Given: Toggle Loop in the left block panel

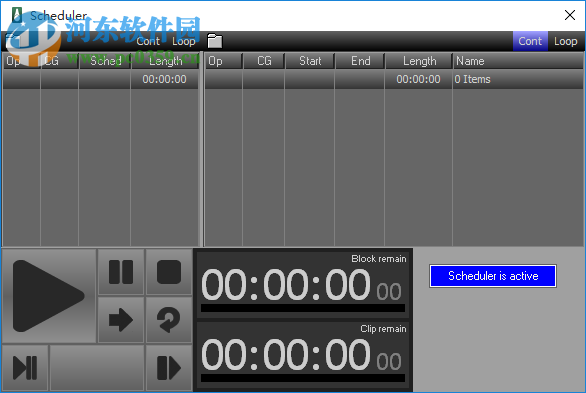Looking at the screenshot, I should coord(183,41).
